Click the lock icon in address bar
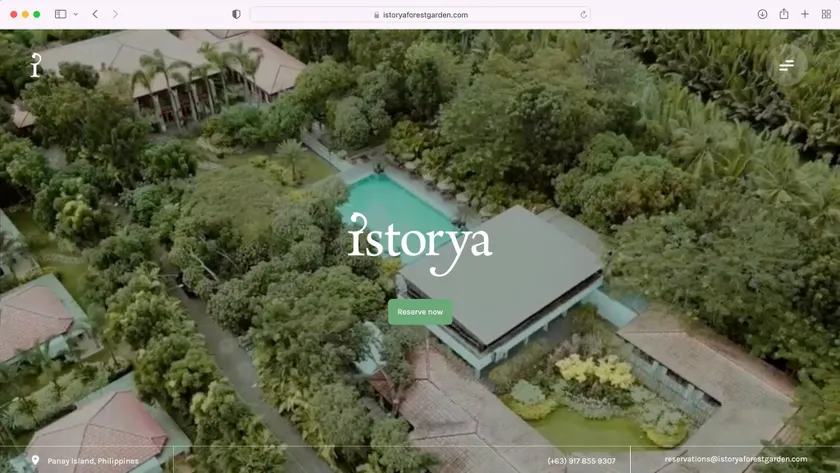Screen dimensions: 840x473 [x=377, y=15]
